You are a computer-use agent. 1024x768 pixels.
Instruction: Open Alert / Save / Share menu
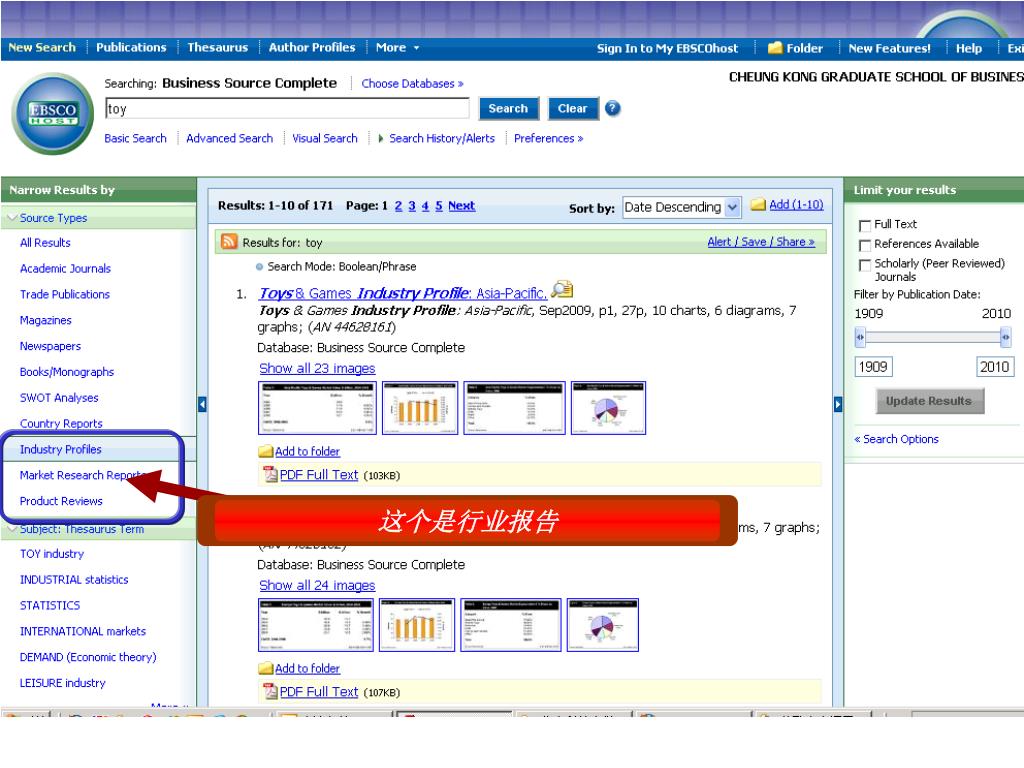(x=761, y=242)
